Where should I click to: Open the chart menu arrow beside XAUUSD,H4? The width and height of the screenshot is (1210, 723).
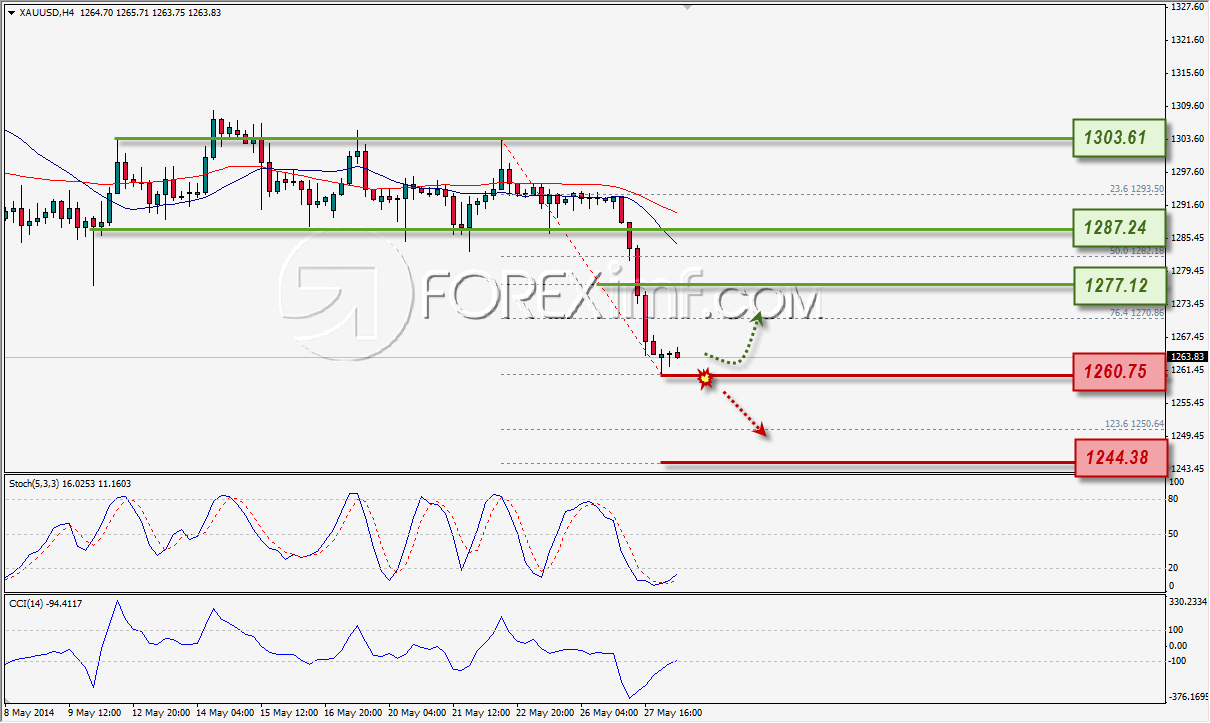[x=10, y=13]
